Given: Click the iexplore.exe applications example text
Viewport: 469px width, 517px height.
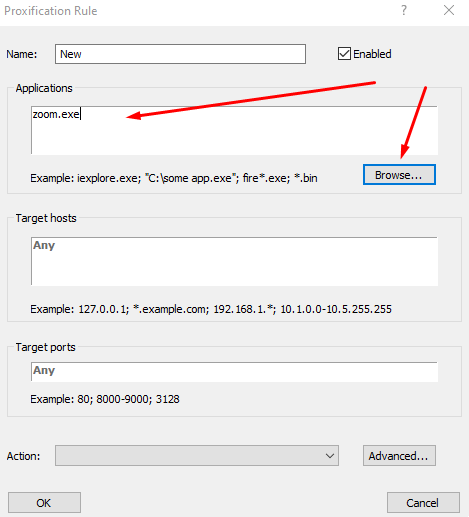Looking at the screenshot, I should click(x=108, y=178).
